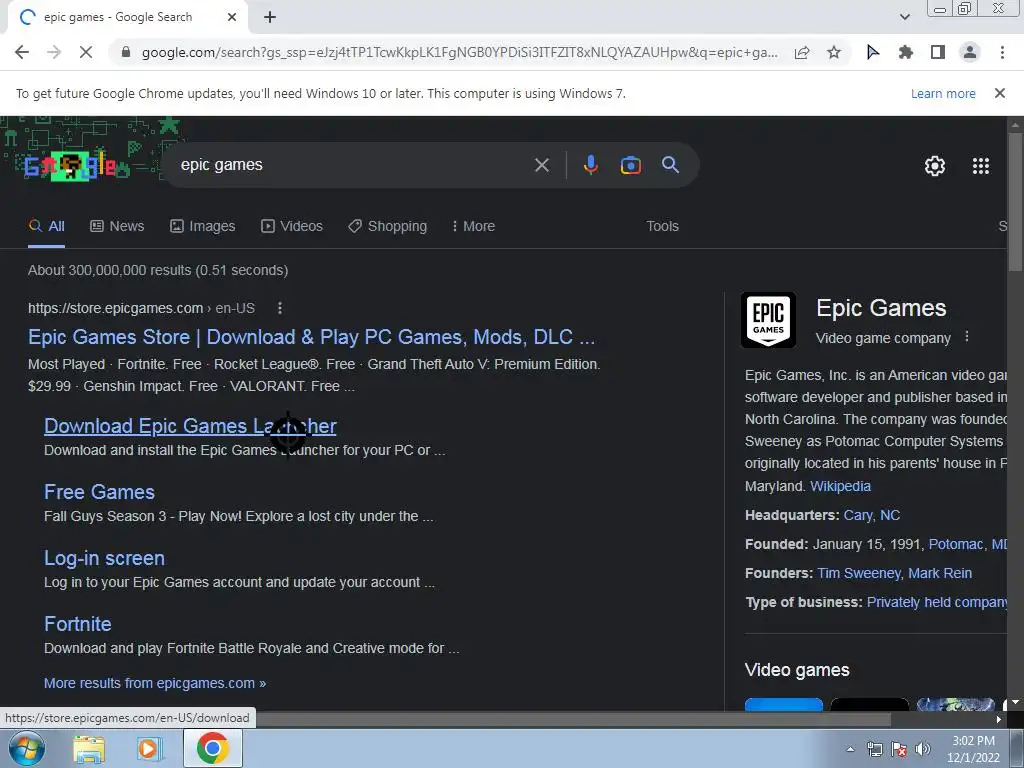Open the Windows Start menu

pos(25,748)
